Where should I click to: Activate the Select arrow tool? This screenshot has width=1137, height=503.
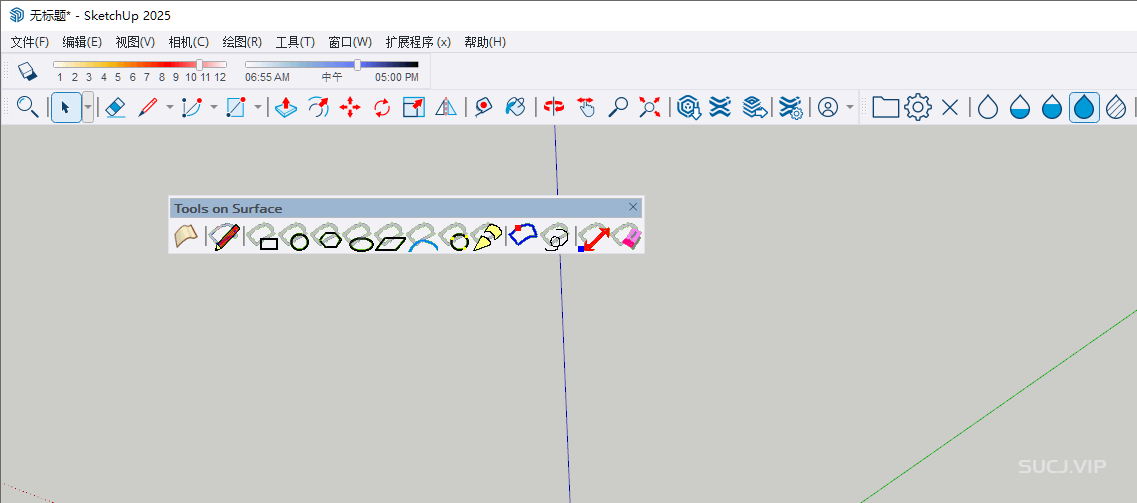[x=66, y=108]
